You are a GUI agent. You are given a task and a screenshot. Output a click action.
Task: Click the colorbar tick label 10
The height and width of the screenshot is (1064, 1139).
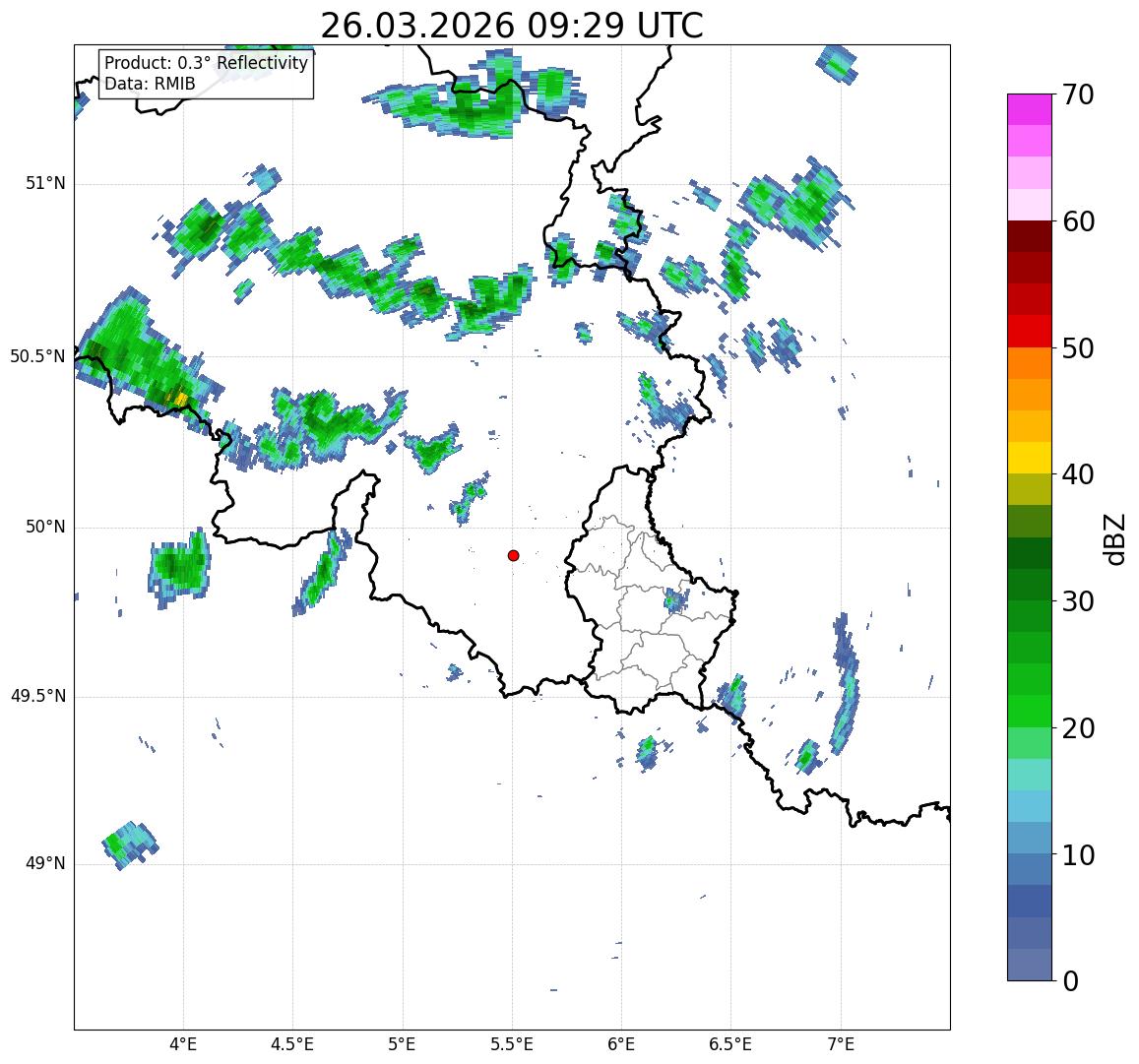pyautogui.click(x=1078, y=855)
